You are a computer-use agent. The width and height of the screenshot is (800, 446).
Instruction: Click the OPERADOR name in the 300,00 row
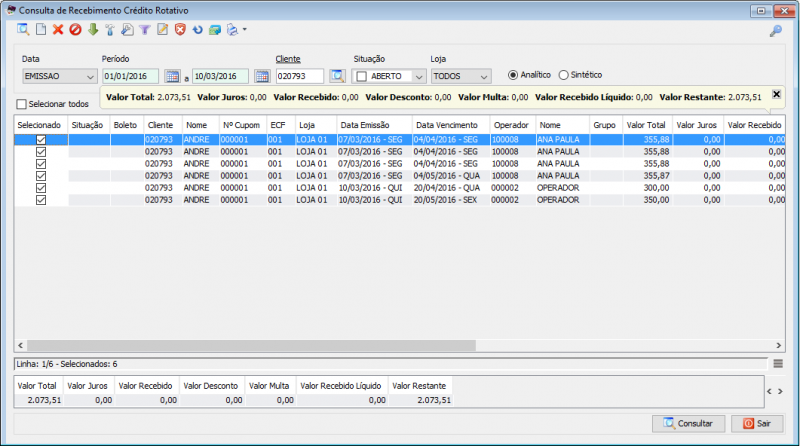tap(558, 188)
